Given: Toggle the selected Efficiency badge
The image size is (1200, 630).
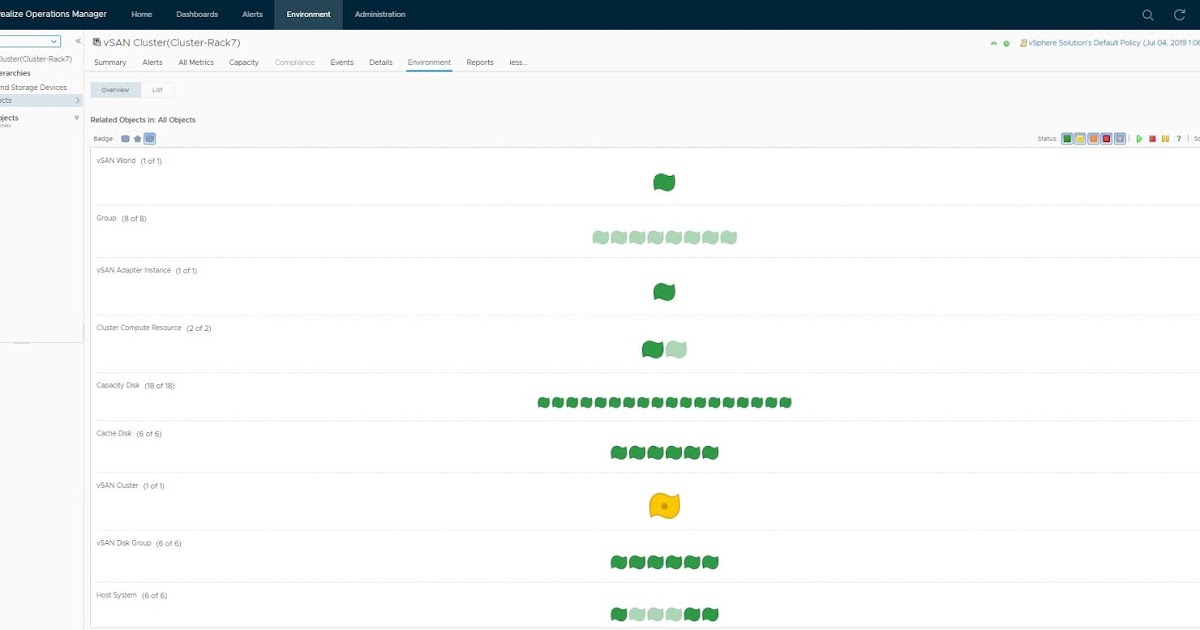Looking at the screenshot, I should pos(150,139).
